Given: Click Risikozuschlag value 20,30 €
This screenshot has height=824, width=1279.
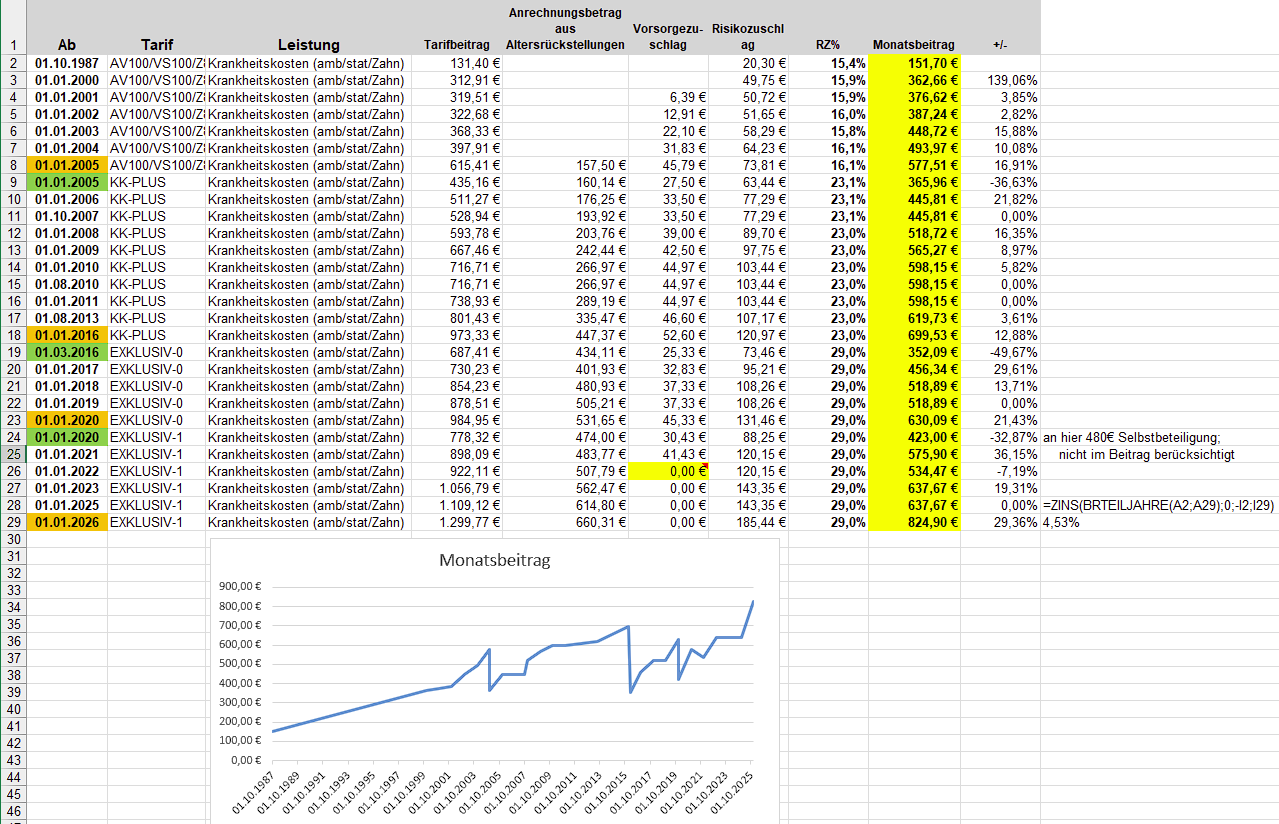Looking at the screenshot, I should tap(749, 63).
